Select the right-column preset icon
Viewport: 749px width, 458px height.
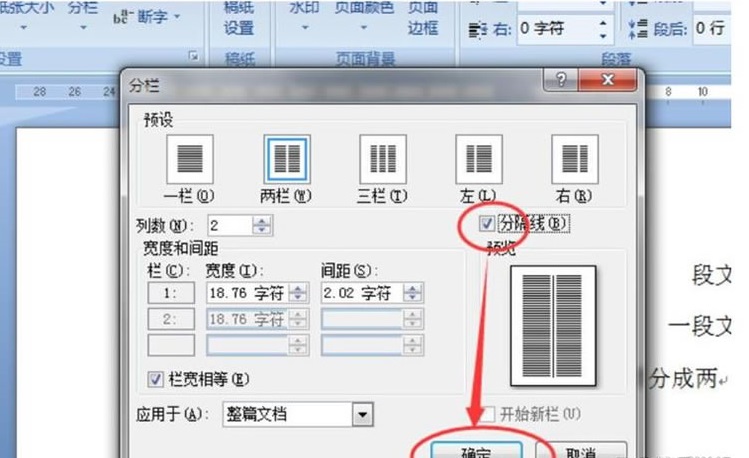pyautogui.click(x=575, y=159)
